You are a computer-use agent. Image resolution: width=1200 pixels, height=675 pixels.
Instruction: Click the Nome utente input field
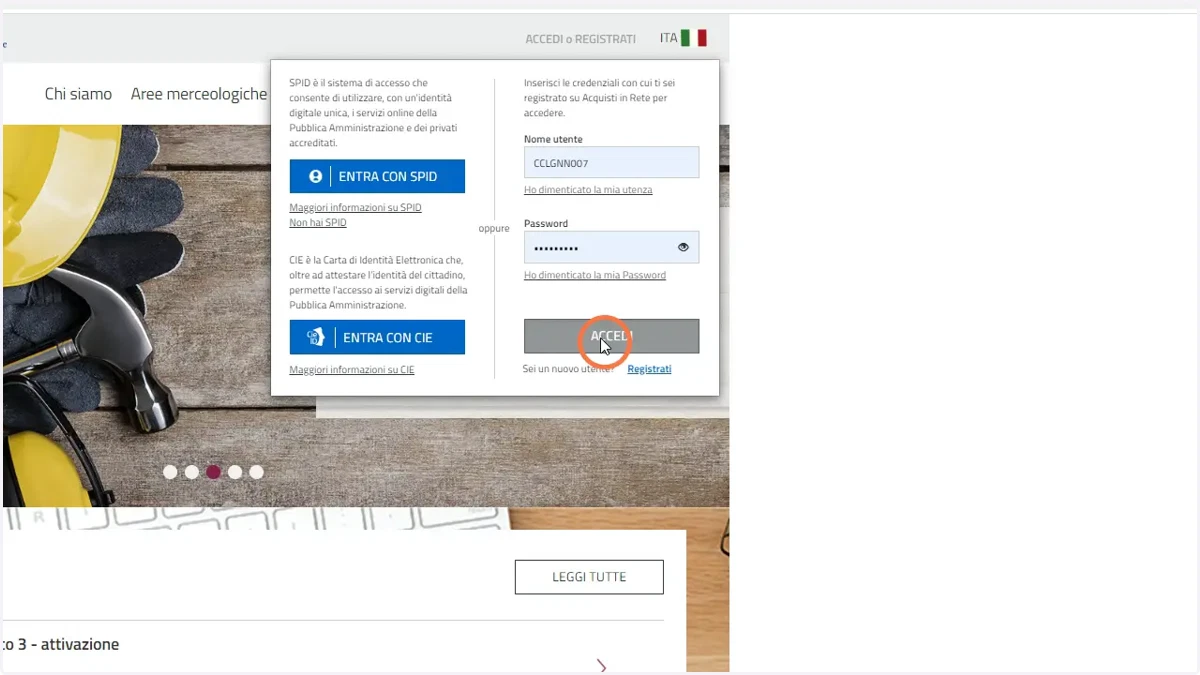point(611,162)
